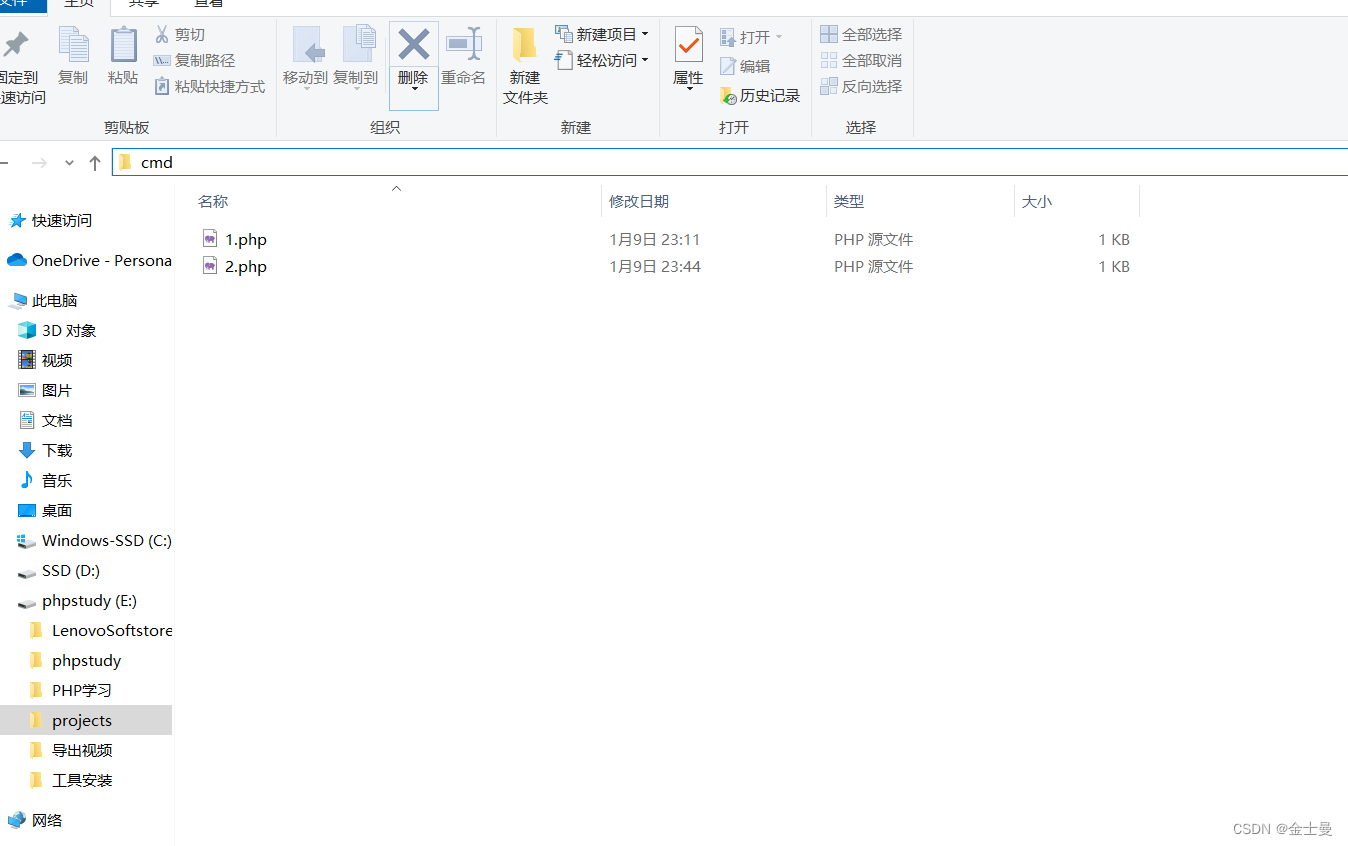Sort by the Type (类型) column header
The image size is (1348, 846).
849,202
